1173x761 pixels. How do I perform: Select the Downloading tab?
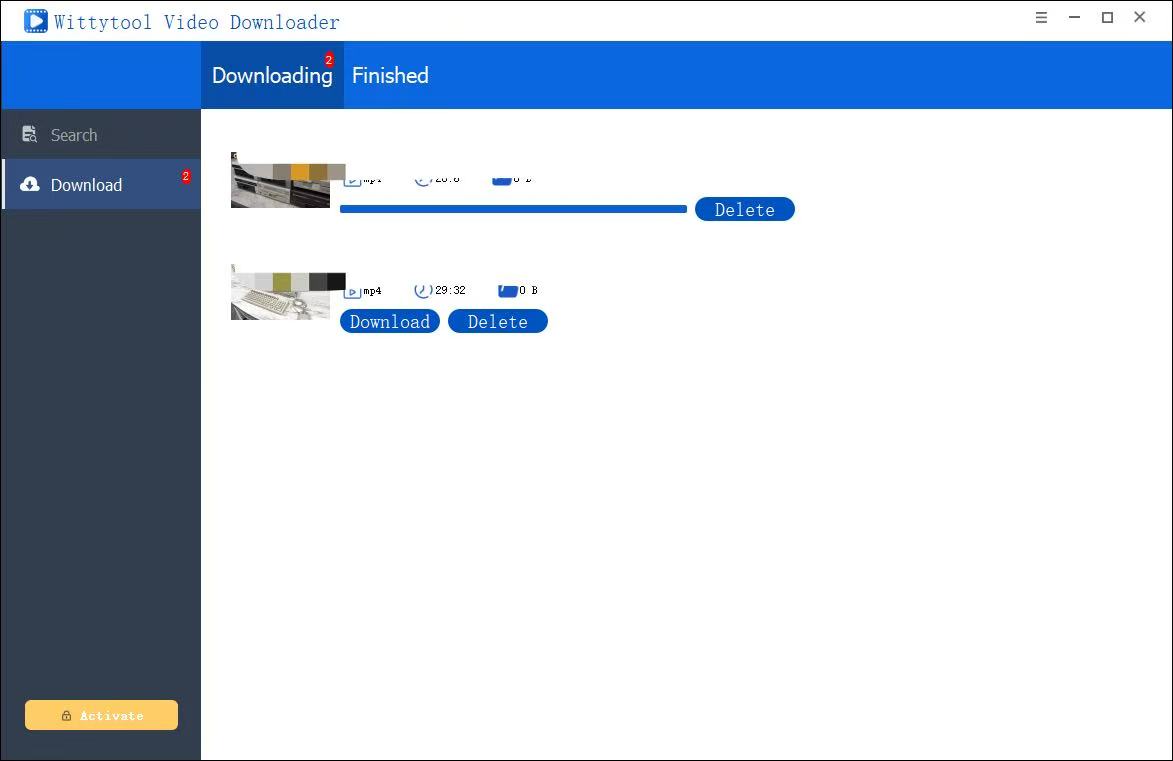(271, 76)
